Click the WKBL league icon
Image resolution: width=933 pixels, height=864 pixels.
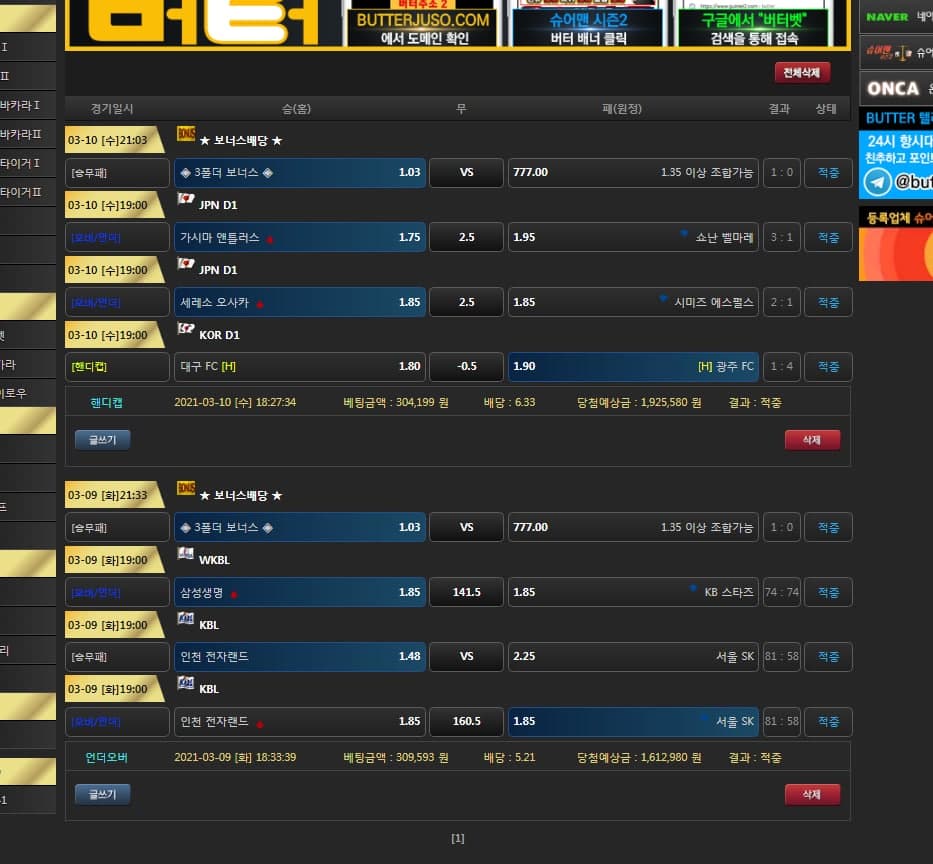click(185, 553)
